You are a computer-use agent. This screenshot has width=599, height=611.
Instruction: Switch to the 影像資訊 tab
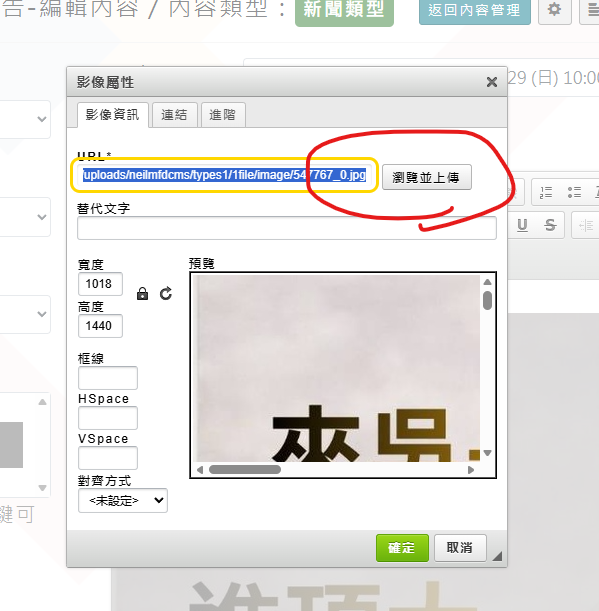112,115
